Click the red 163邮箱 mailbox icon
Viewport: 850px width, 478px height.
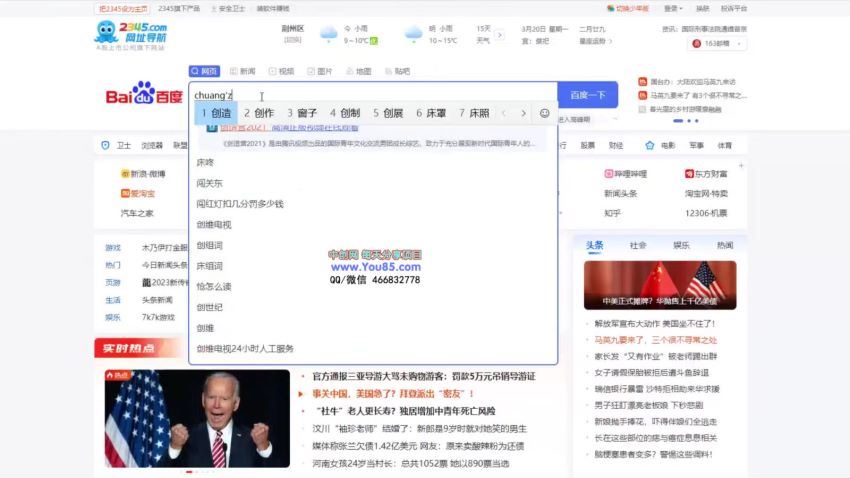coord(697,43)
